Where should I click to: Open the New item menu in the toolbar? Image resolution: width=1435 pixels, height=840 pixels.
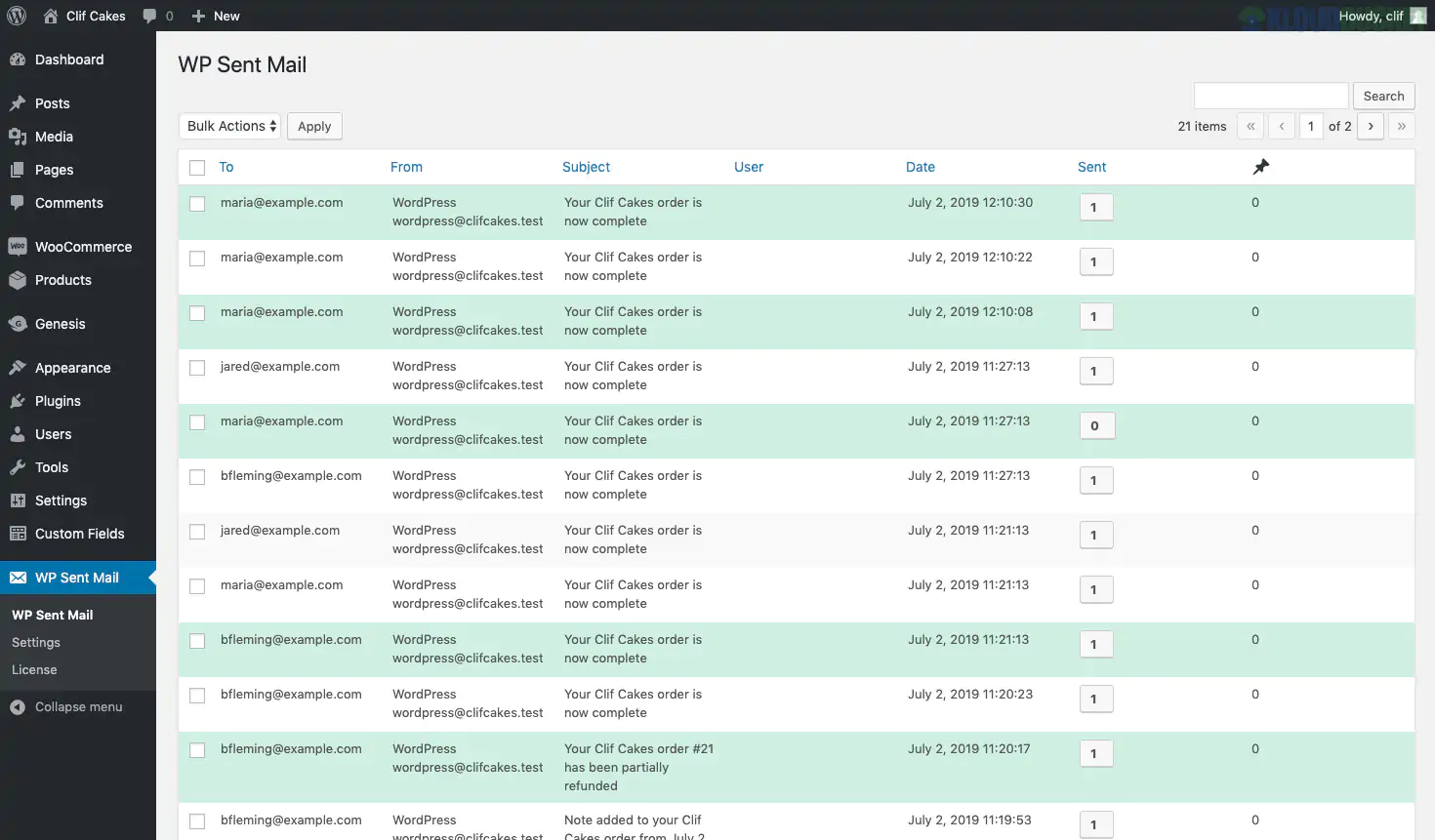215,16
